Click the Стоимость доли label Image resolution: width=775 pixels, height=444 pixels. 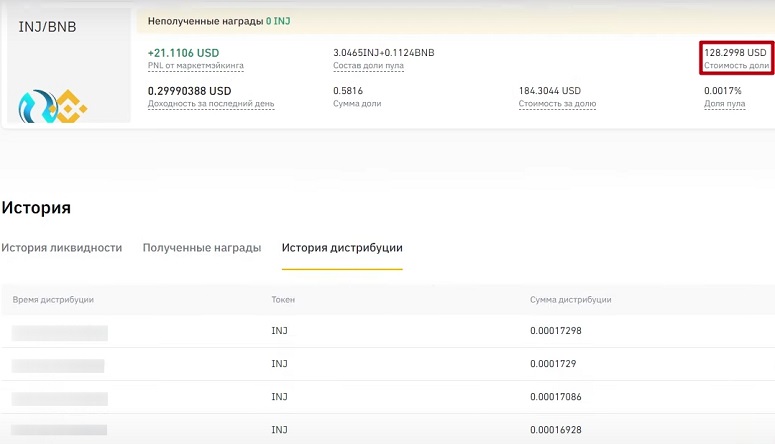tap(736, 66)
